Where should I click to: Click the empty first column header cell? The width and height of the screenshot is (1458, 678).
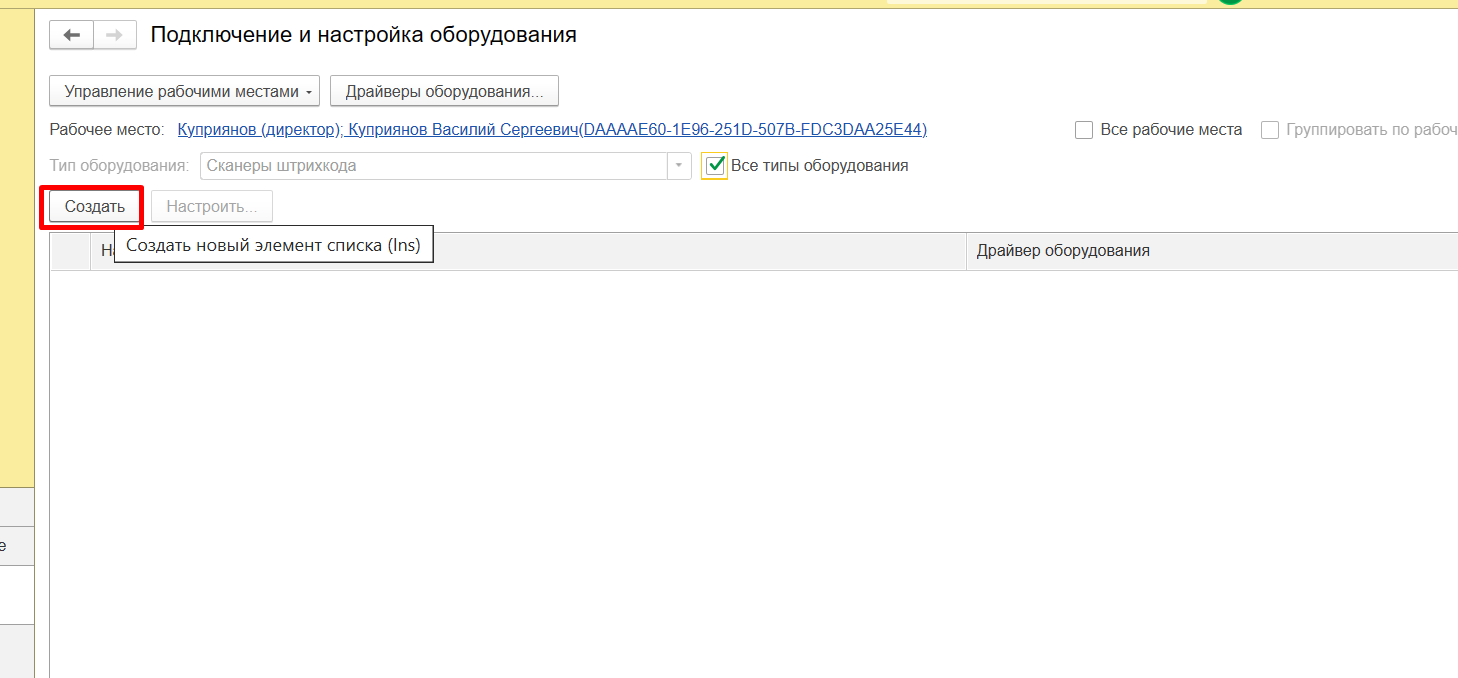[x=70, y=251]
